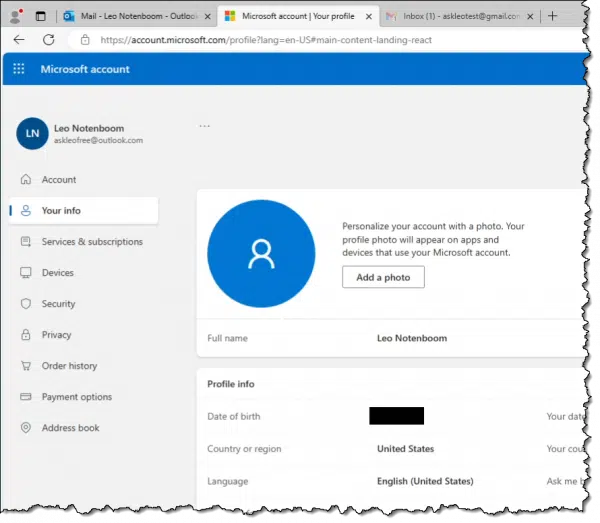The image size is (600, 523).
Task: Select Your info in sidebar
Action: [x=83, y=210]
